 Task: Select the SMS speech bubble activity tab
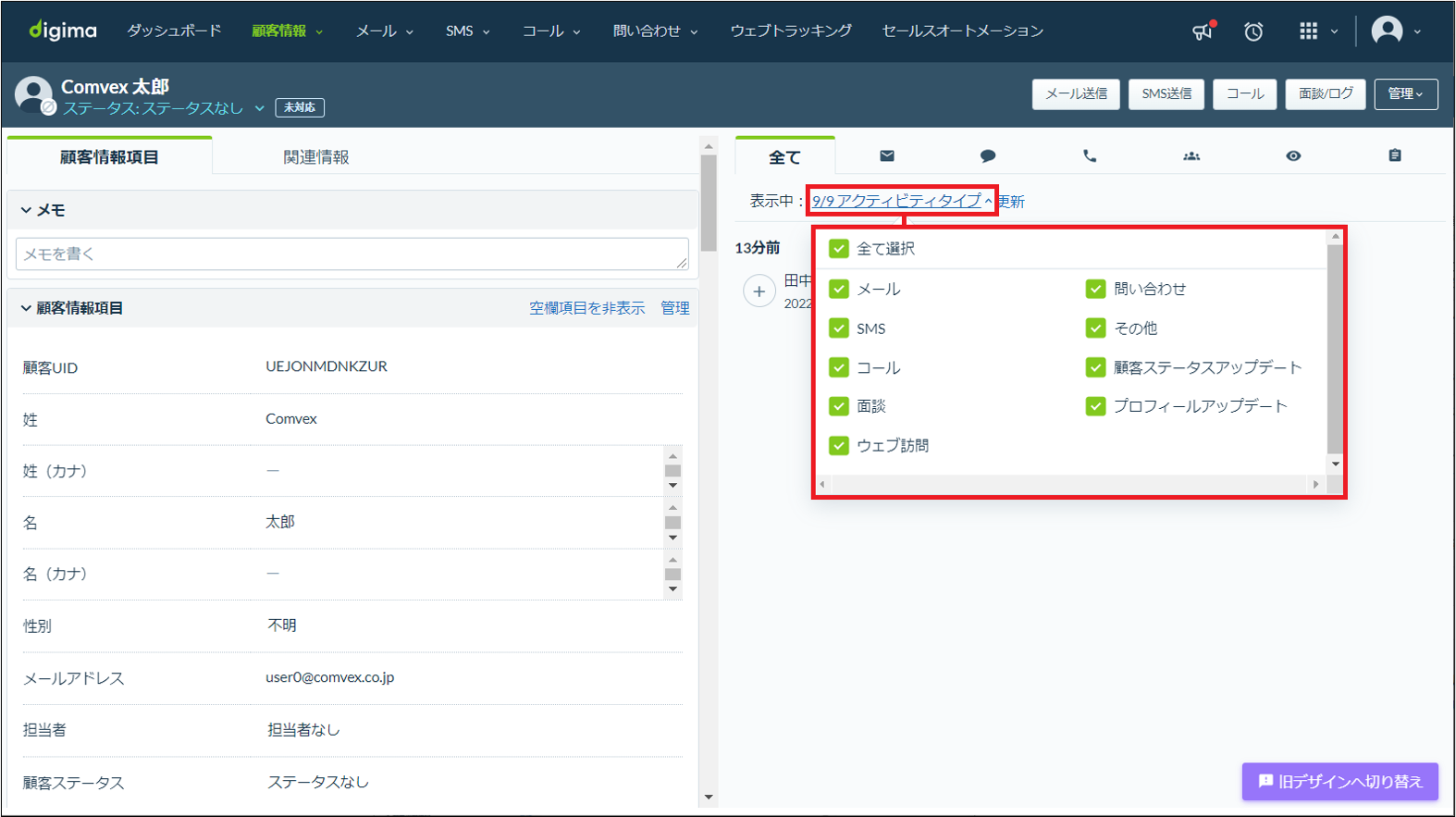[988, 155]
